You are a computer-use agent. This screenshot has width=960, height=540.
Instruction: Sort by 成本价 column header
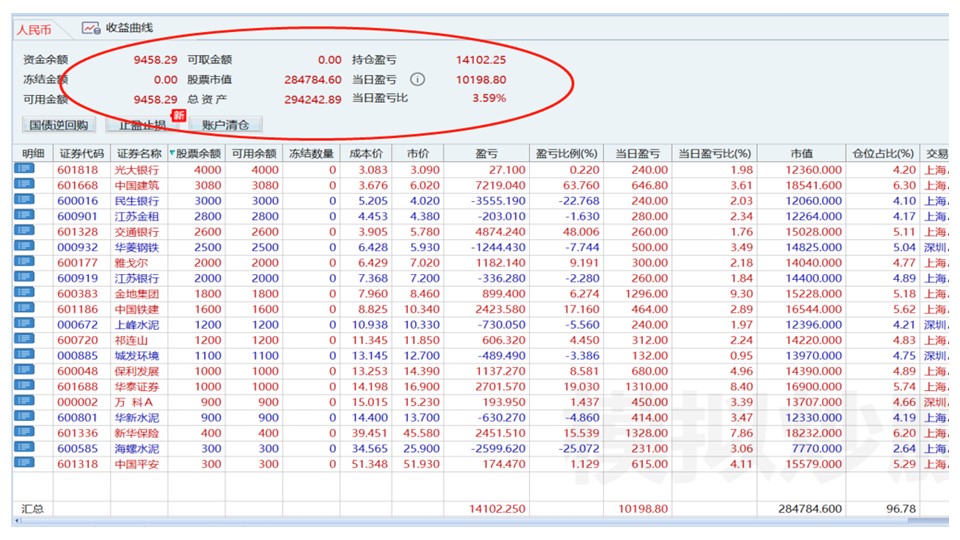366,153
